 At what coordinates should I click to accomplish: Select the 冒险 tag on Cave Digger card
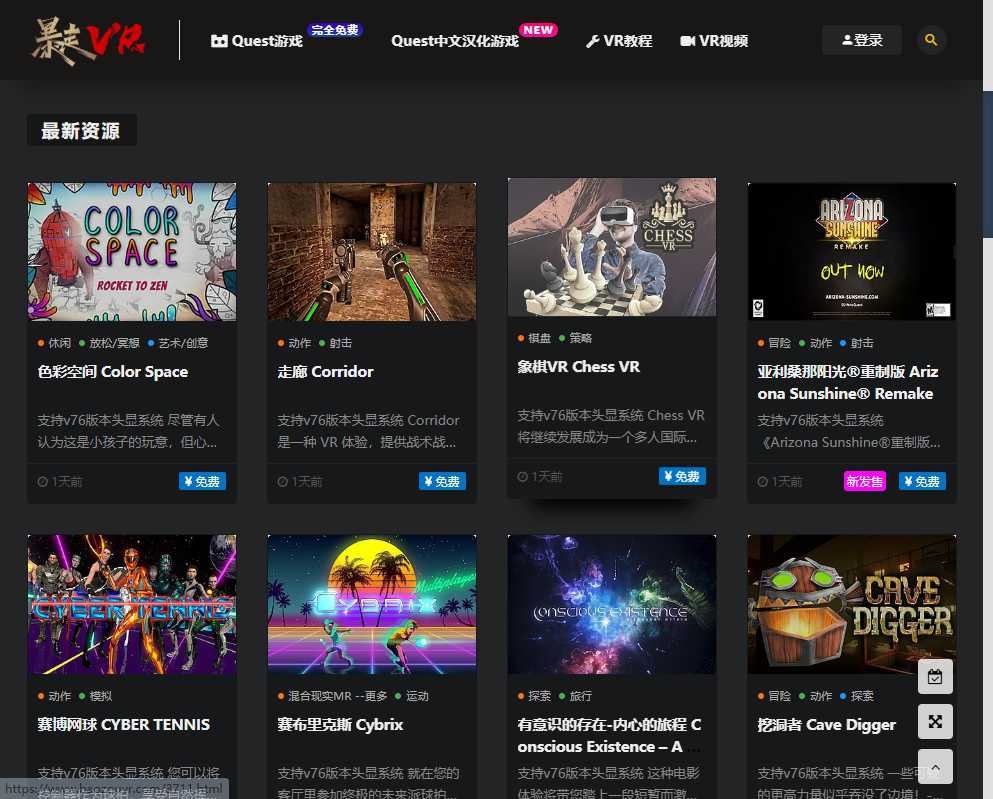[775, 696]
